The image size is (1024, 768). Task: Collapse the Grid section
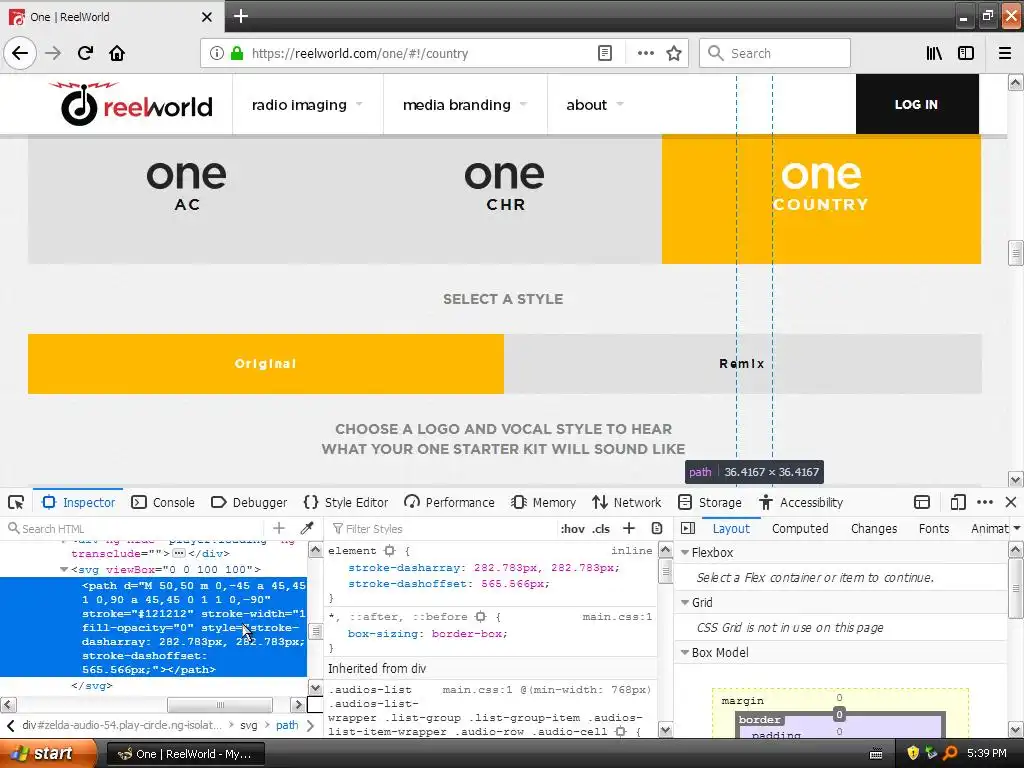684,602
